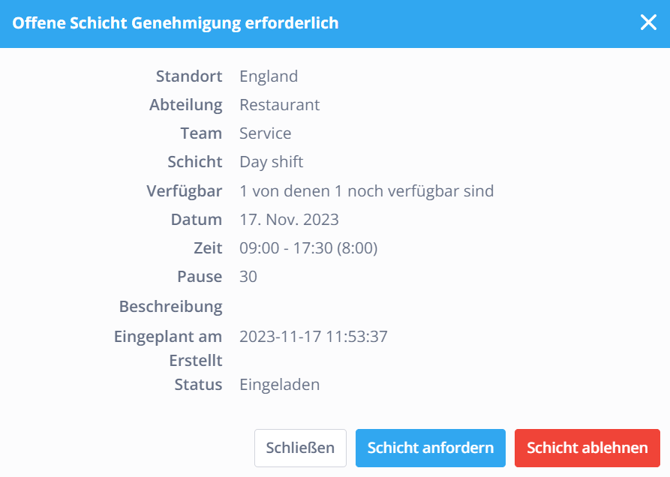Image resolution: width=670 pixels, height=477 pixels.
Task: Click the dialog title Offene Schicht Genehmigung erforderlich
Action: pos(175,23)
